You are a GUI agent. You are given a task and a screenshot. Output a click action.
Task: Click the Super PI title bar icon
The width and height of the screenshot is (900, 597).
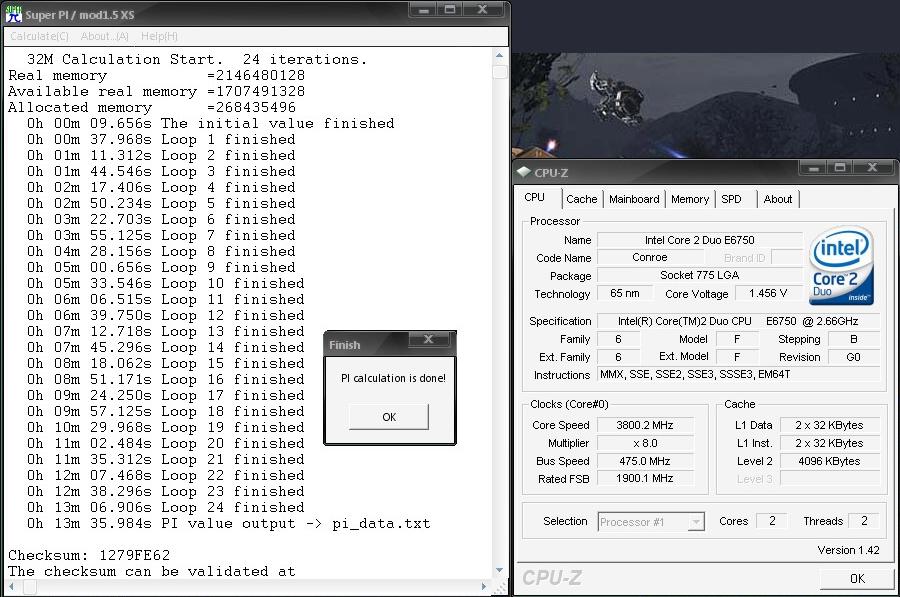pyautogui.click(x=13, y=14)
